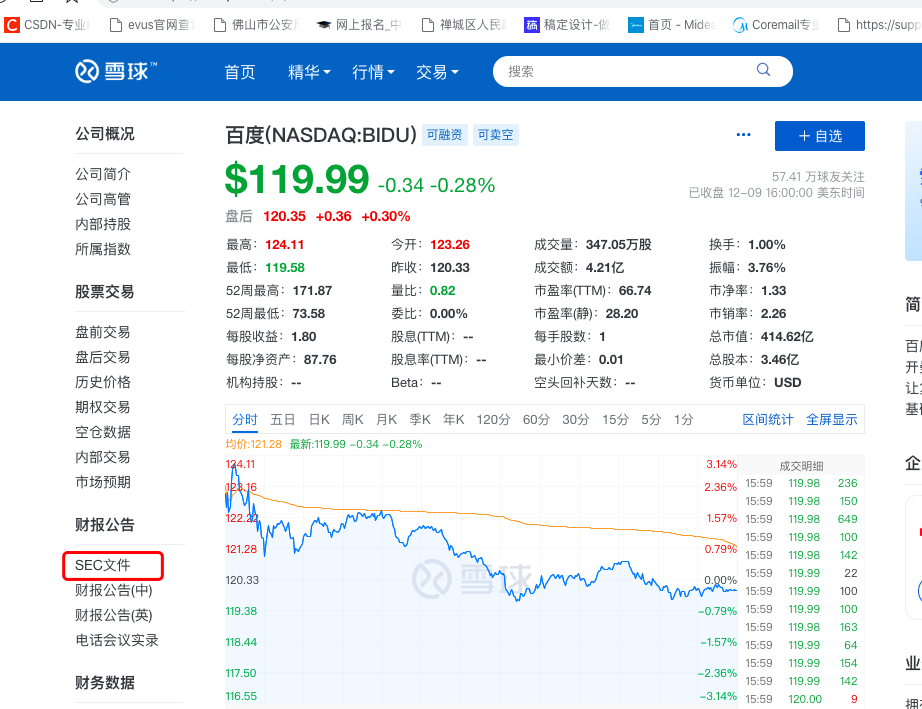Open 所属指数 in the sidebar
The image size is (922, 709).
coord(103,249)
